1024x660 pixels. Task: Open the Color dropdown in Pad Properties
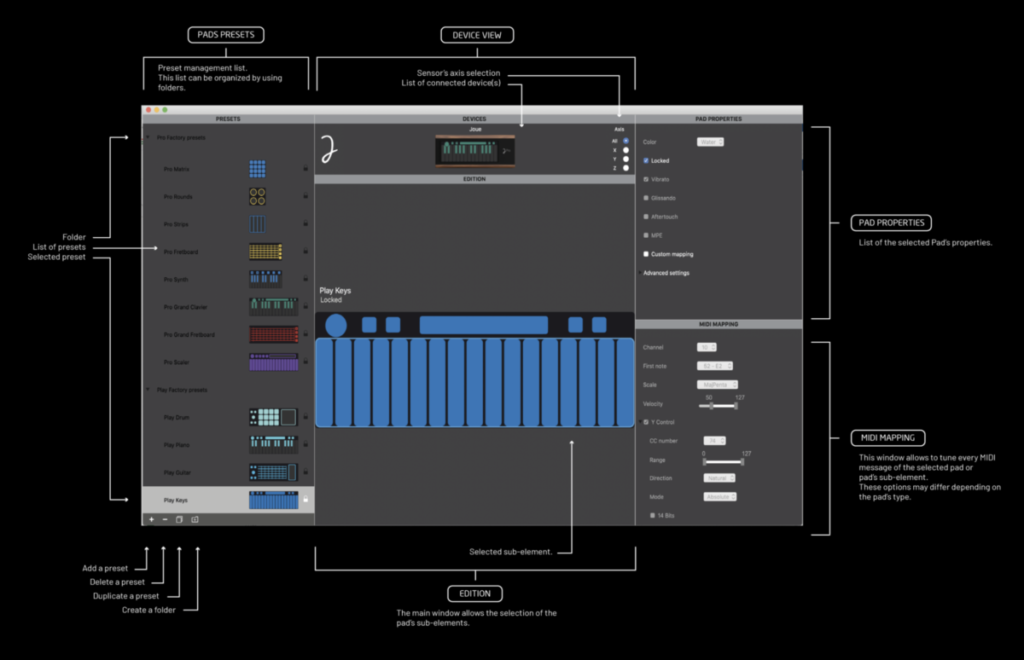click(710, 142)
